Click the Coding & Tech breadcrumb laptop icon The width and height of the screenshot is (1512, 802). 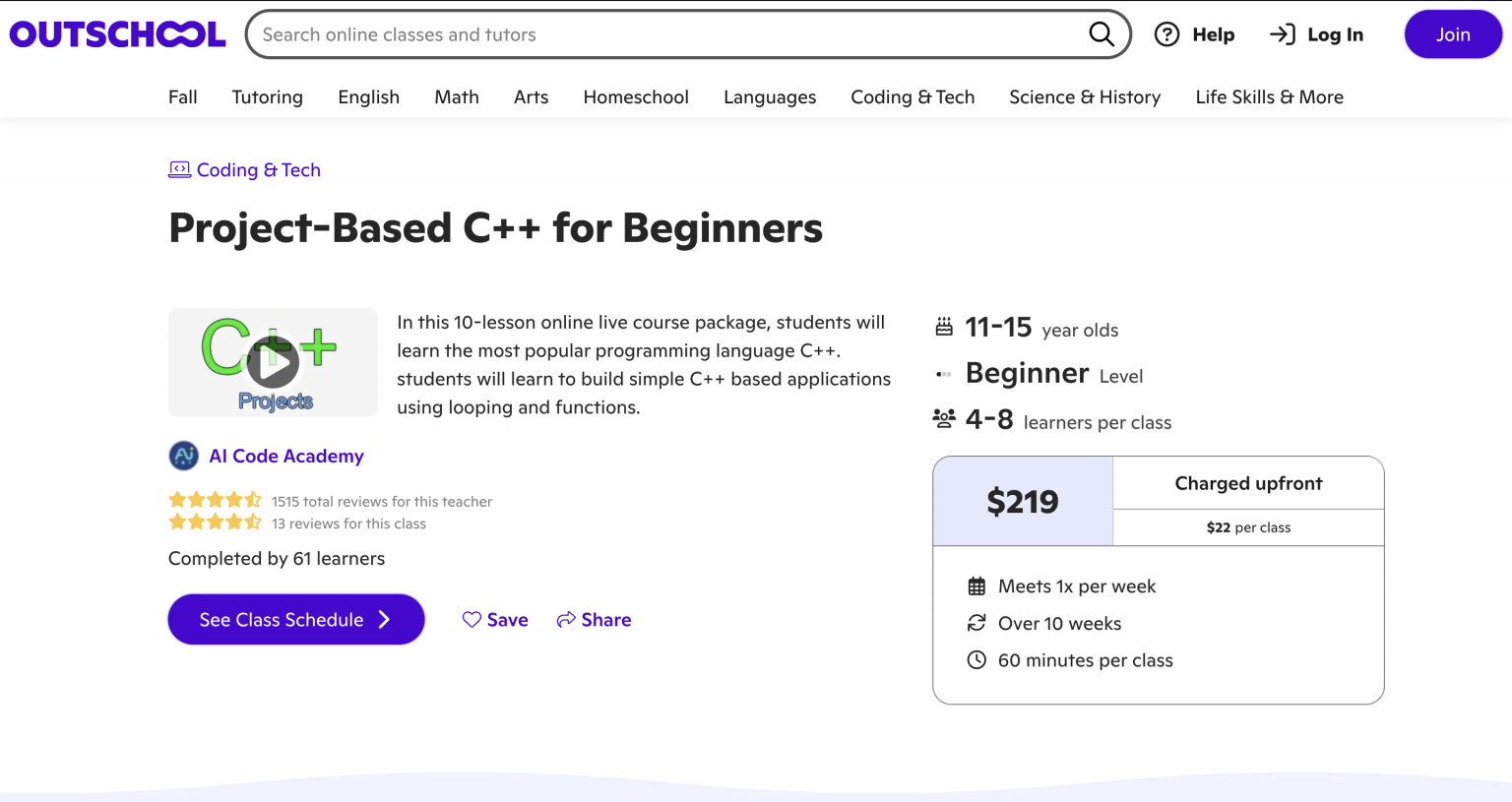179,168
